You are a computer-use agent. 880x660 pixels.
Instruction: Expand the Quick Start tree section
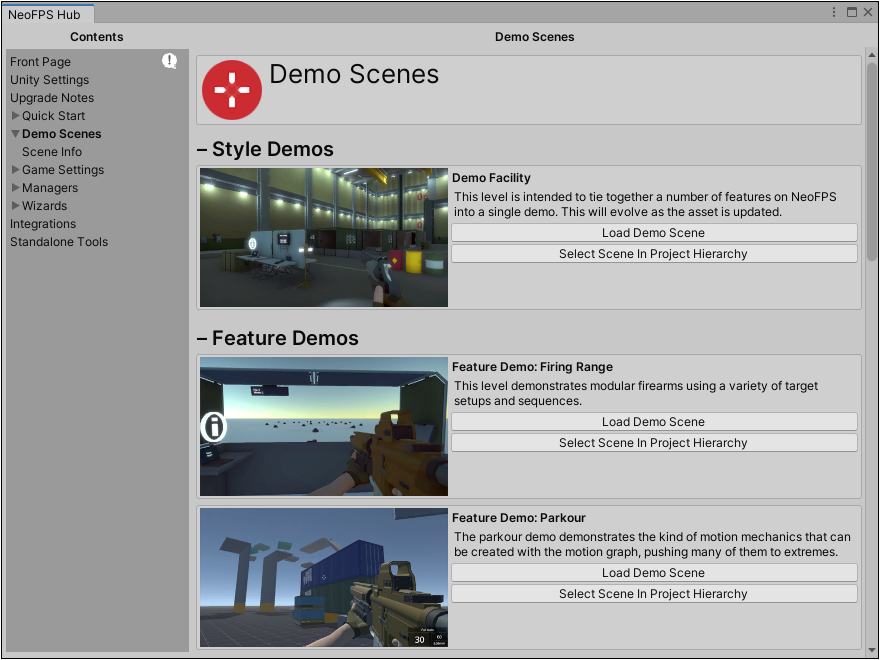[x=16, y=116]
